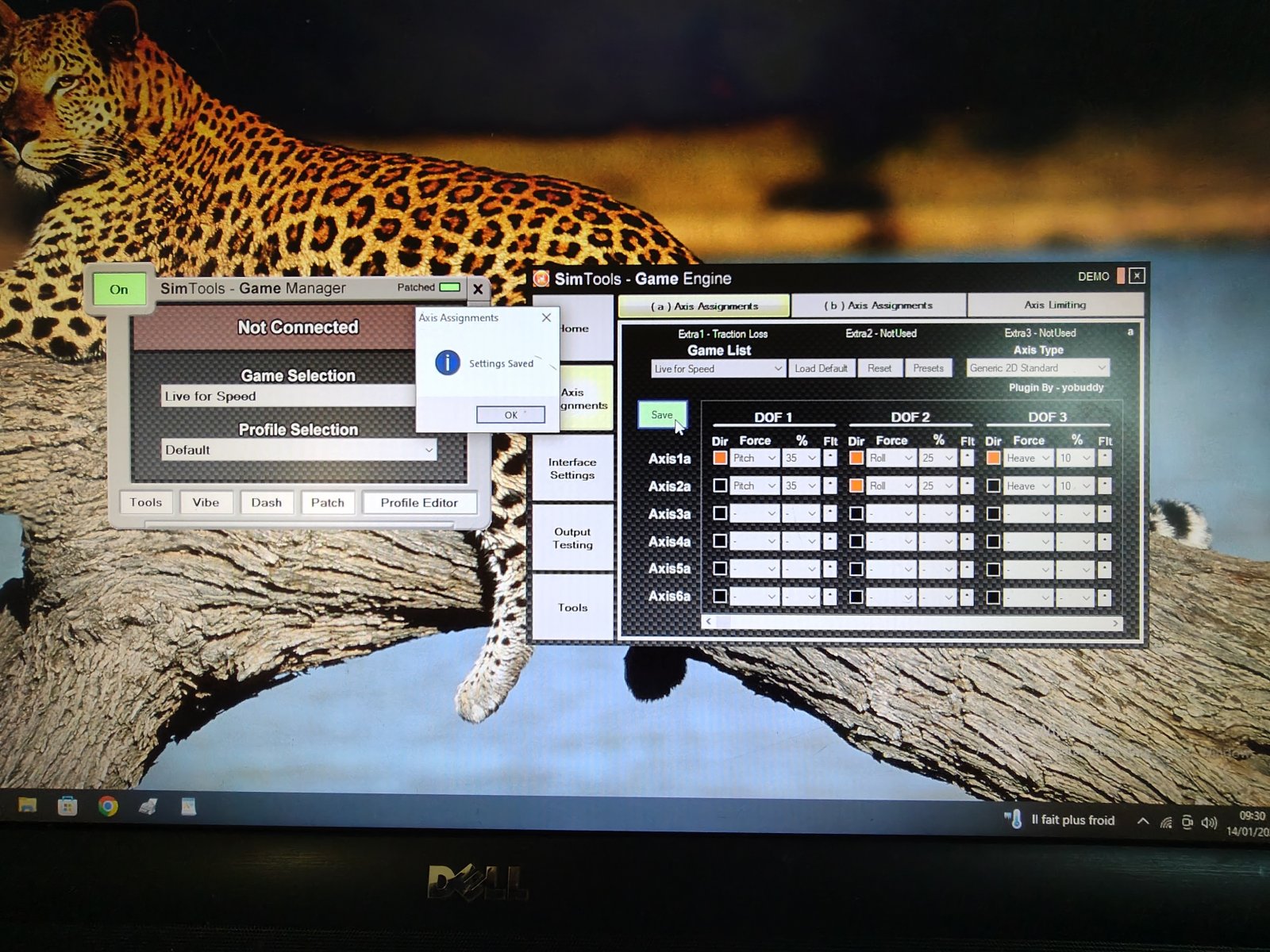Viewport: 1270px width, 952px height.
Task: Toggle DOF 1 Dir checkbox for Axis1a
Action: tap(720, 458)
